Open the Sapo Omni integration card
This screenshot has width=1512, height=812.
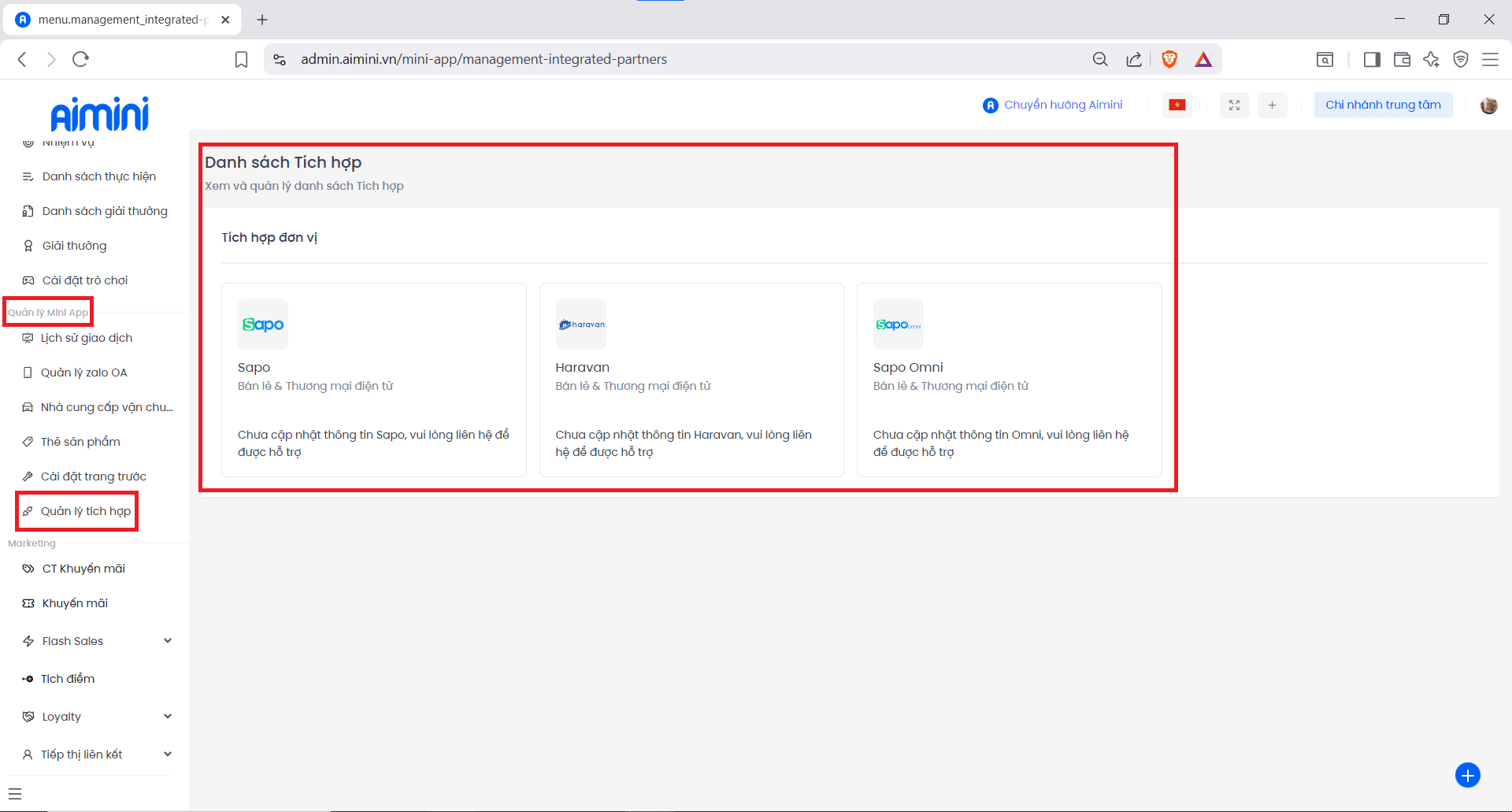tap(1009, 380)
